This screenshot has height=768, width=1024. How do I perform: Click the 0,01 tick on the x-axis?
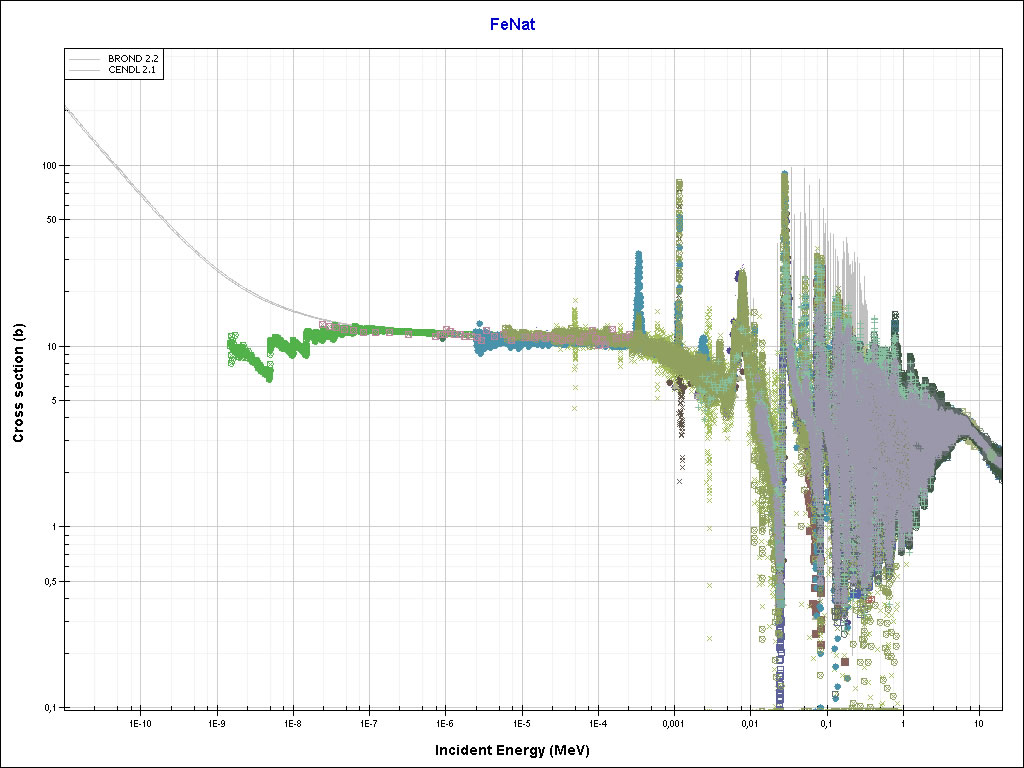(750, 721)
